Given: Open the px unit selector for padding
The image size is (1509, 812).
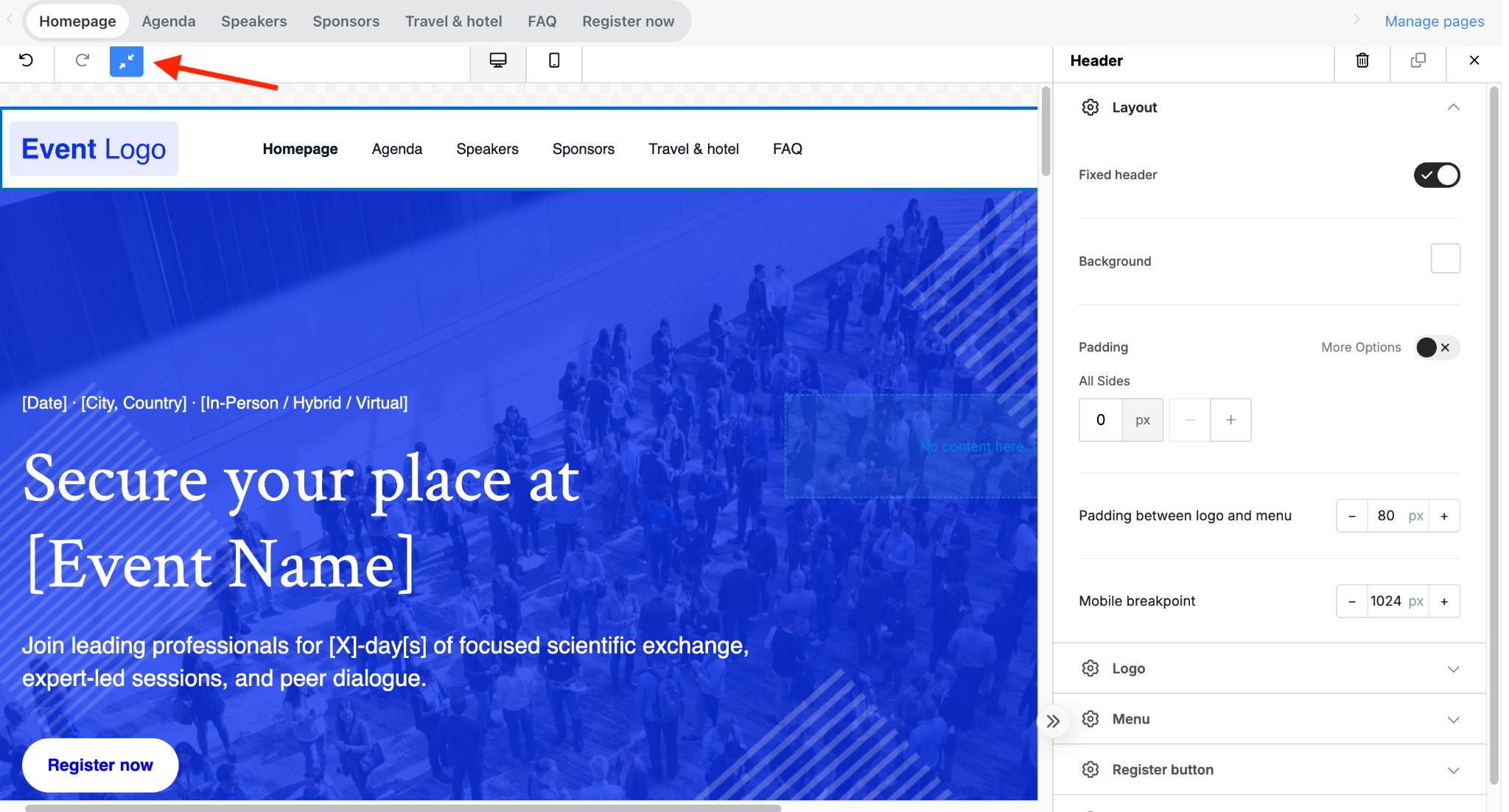Looking at the screenshot, I should [x=1143, y=420].
